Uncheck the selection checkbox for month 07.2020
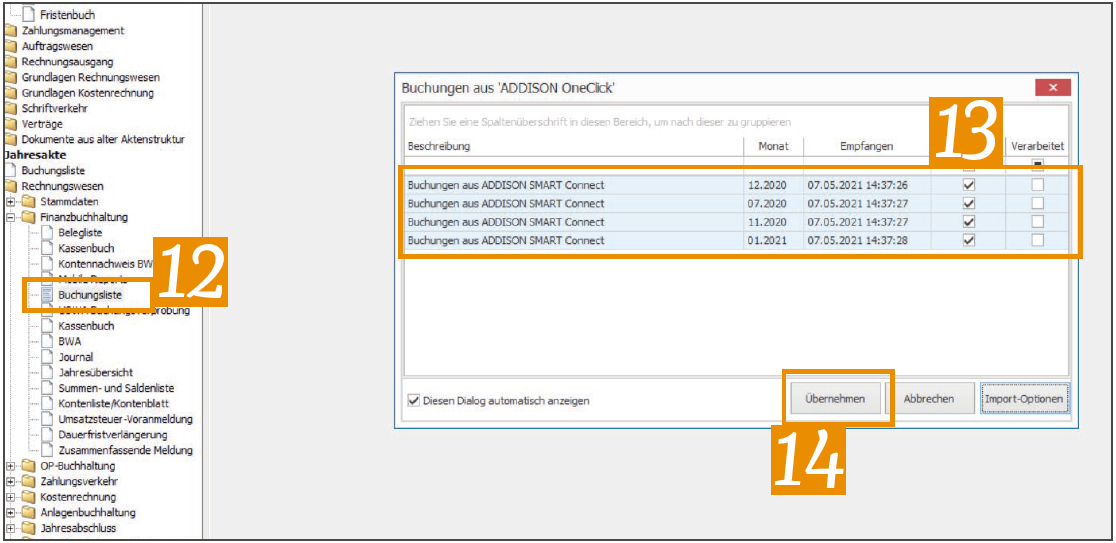 point(968,204)
